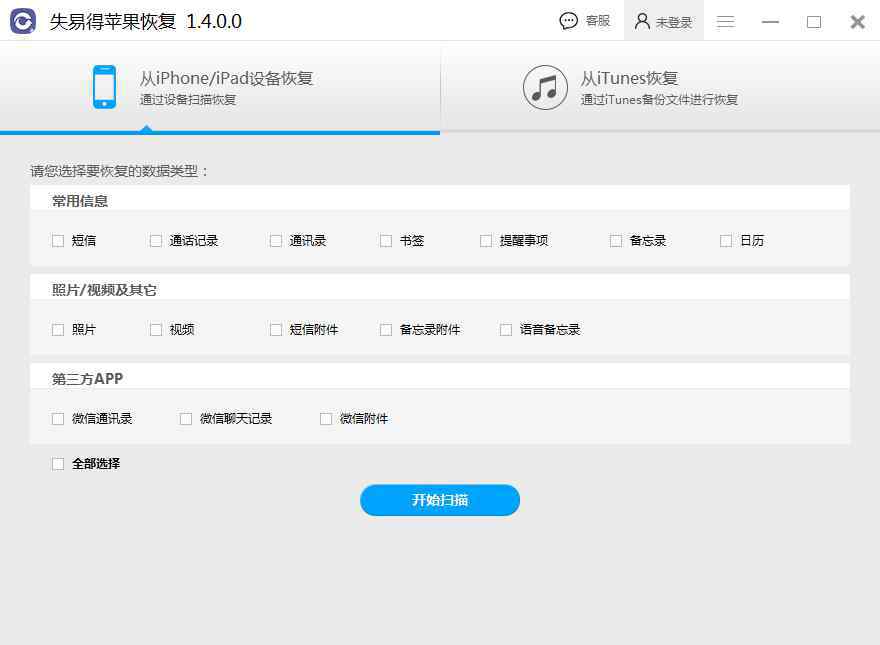The image size is (880, 645).
Task: Minimize the recovery app window
Action: click(x=770, y=22)
